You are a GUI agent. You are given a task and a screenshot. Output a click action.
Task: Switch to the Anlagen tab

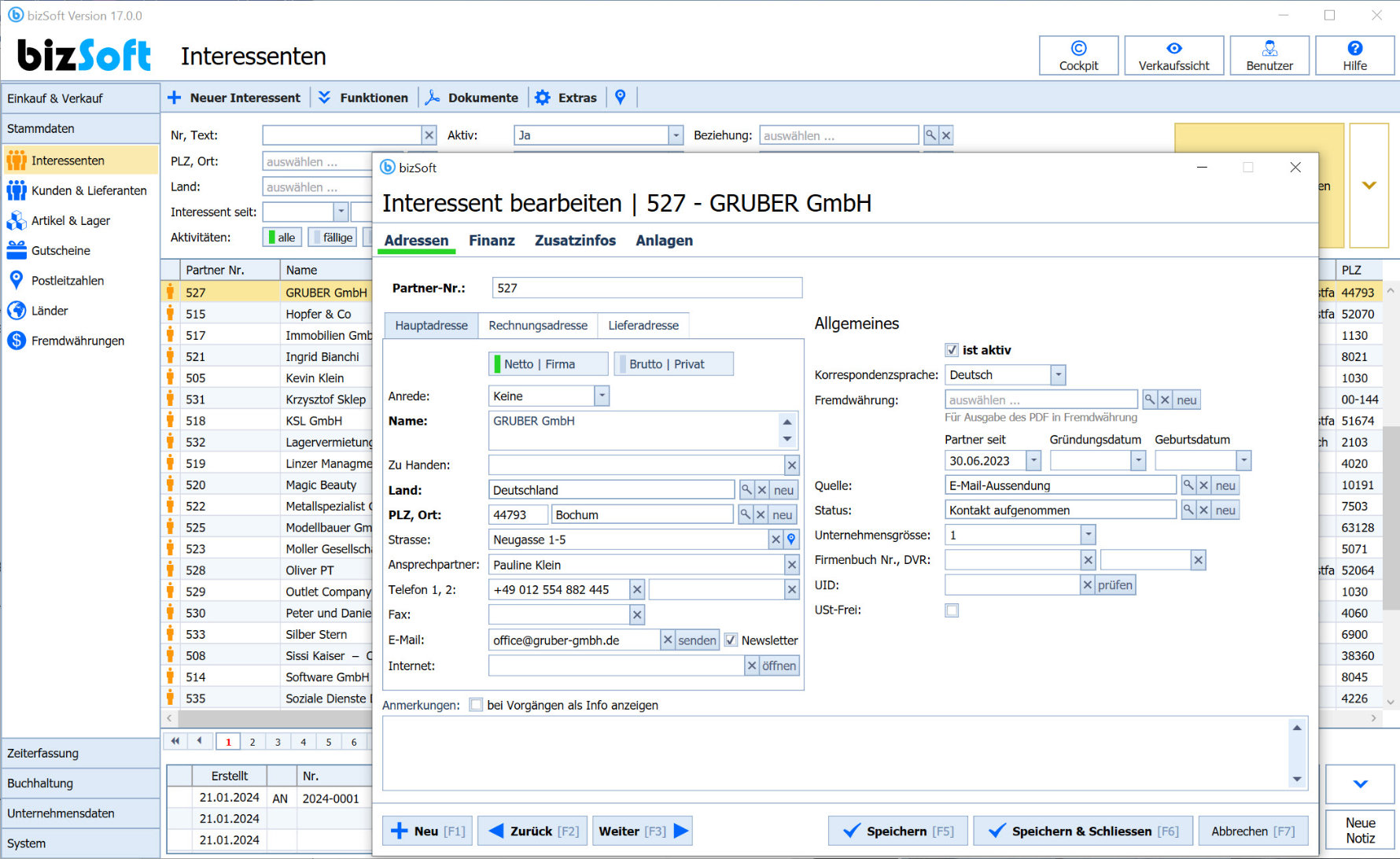tap(665, 241)
